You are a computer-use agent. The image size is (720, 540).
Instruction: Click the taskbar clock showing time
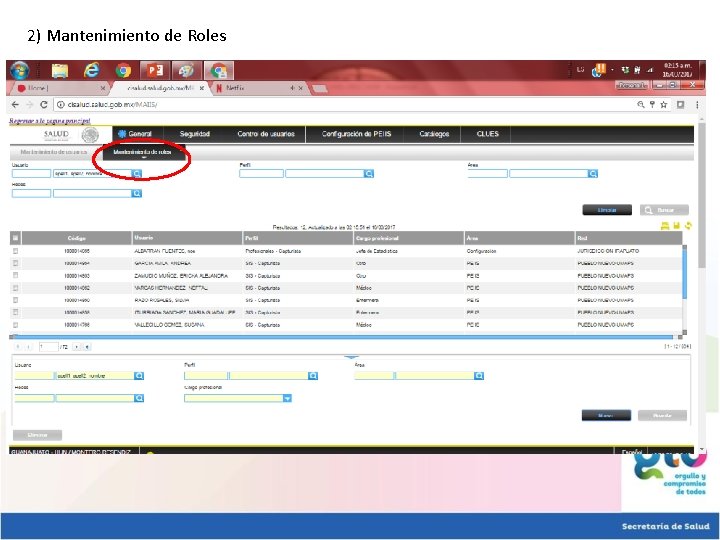click(678, 70)
